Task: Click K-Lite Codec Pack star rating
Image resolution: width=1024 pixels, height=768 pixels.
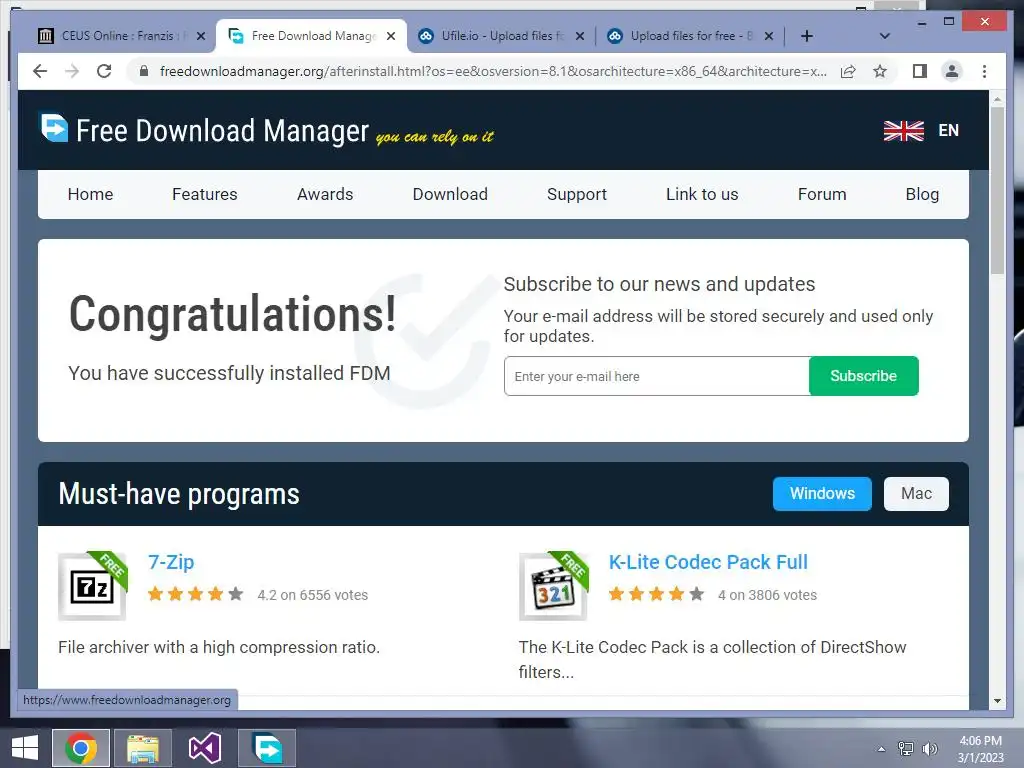Action: (656, 594)
